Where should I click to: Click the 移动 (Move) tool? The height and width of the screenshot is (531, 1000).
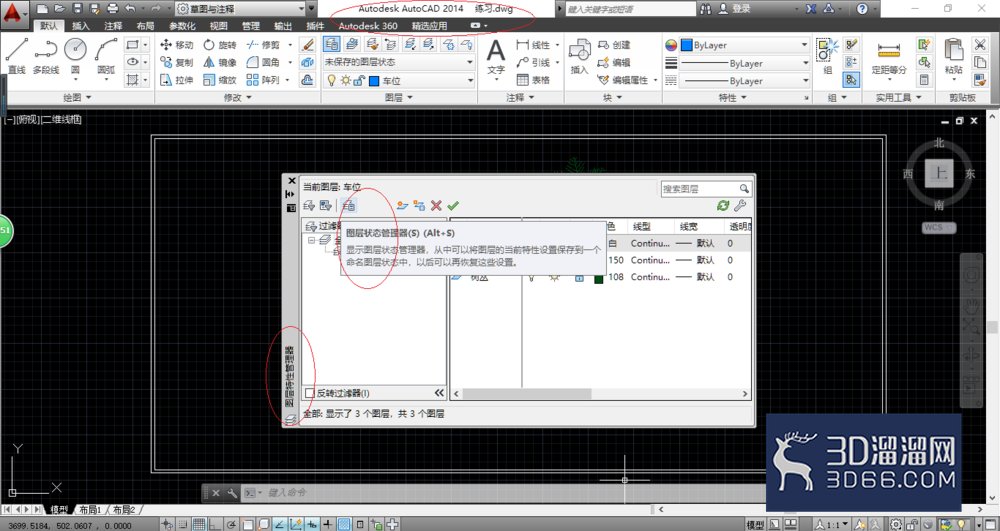pos(176,45)
